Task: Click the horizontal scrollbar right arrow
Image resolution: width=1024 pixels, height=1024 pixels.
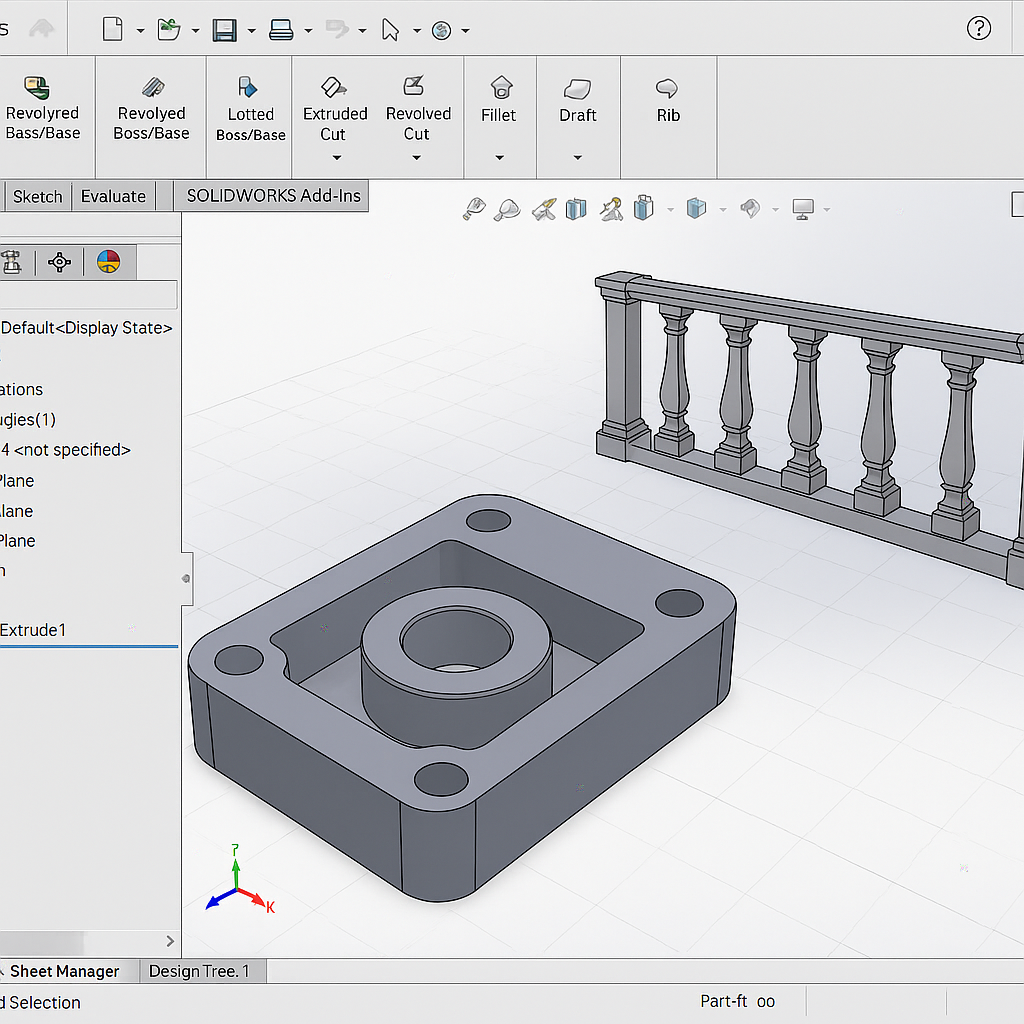Action: pos(170,941)
